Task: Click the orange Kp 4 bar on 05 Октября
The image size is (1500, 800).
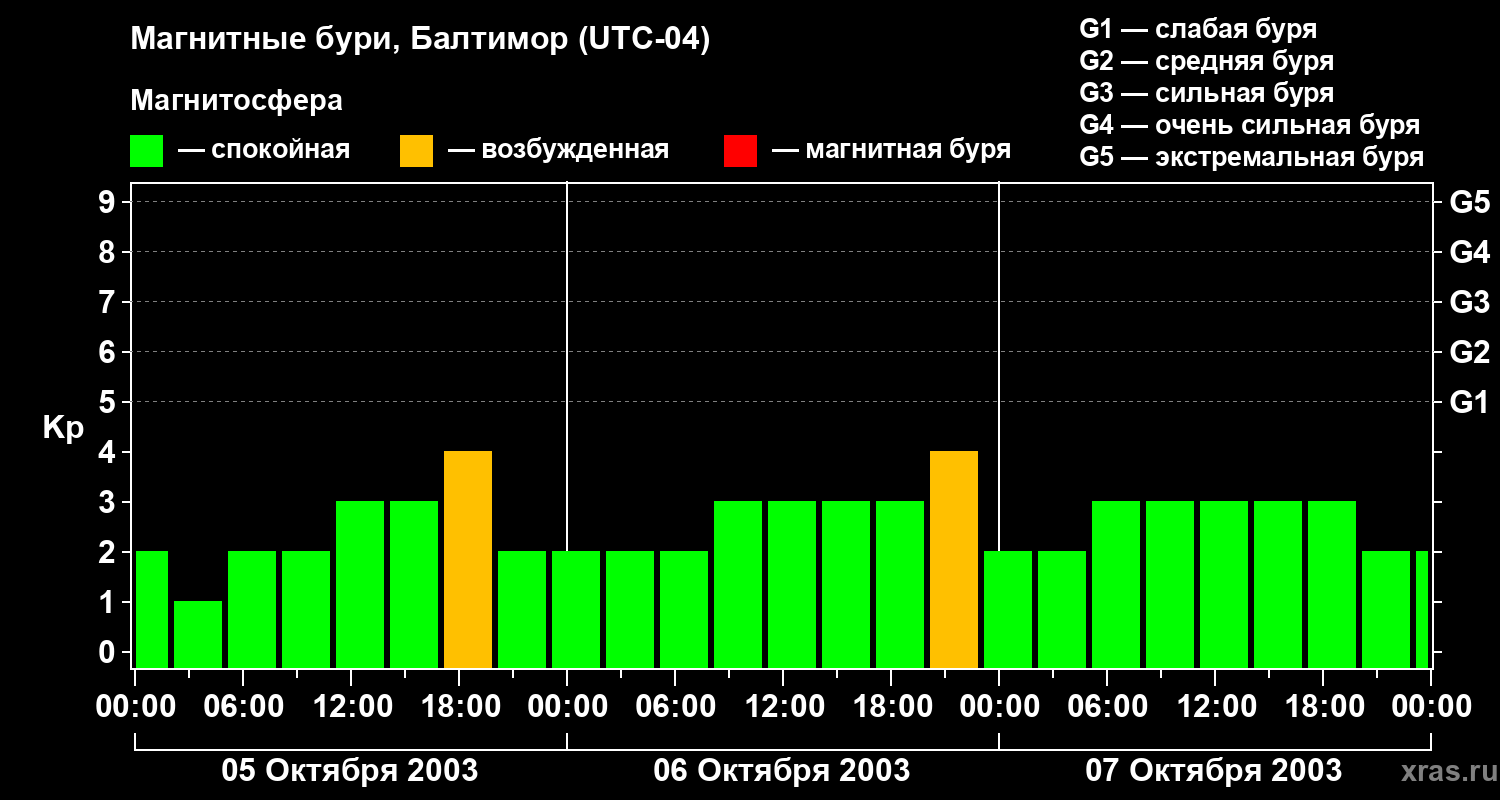Action: coord(468,559)
